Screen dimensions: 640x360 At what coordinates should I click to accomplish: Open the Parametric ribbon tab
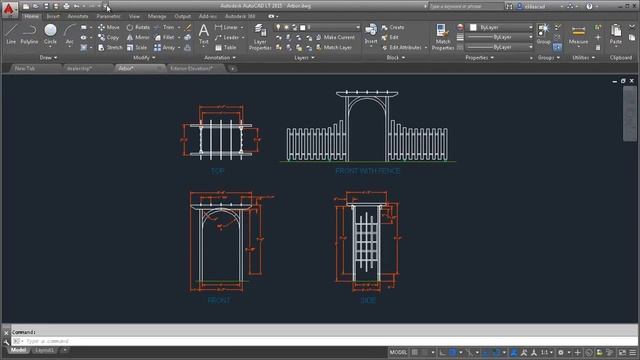tap(108, 16)
